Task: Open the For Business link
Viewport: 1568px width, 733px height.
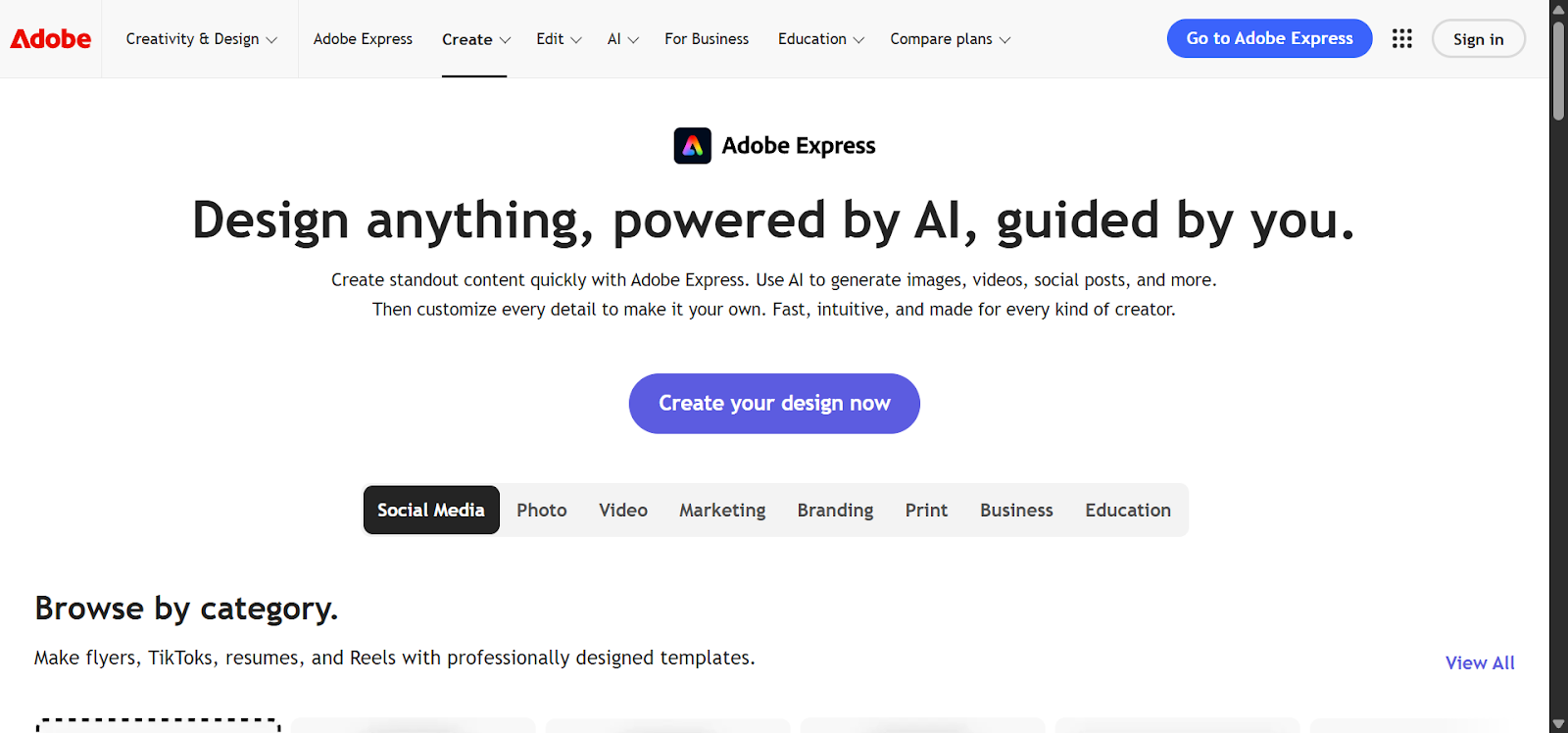Action: point(707,39)
